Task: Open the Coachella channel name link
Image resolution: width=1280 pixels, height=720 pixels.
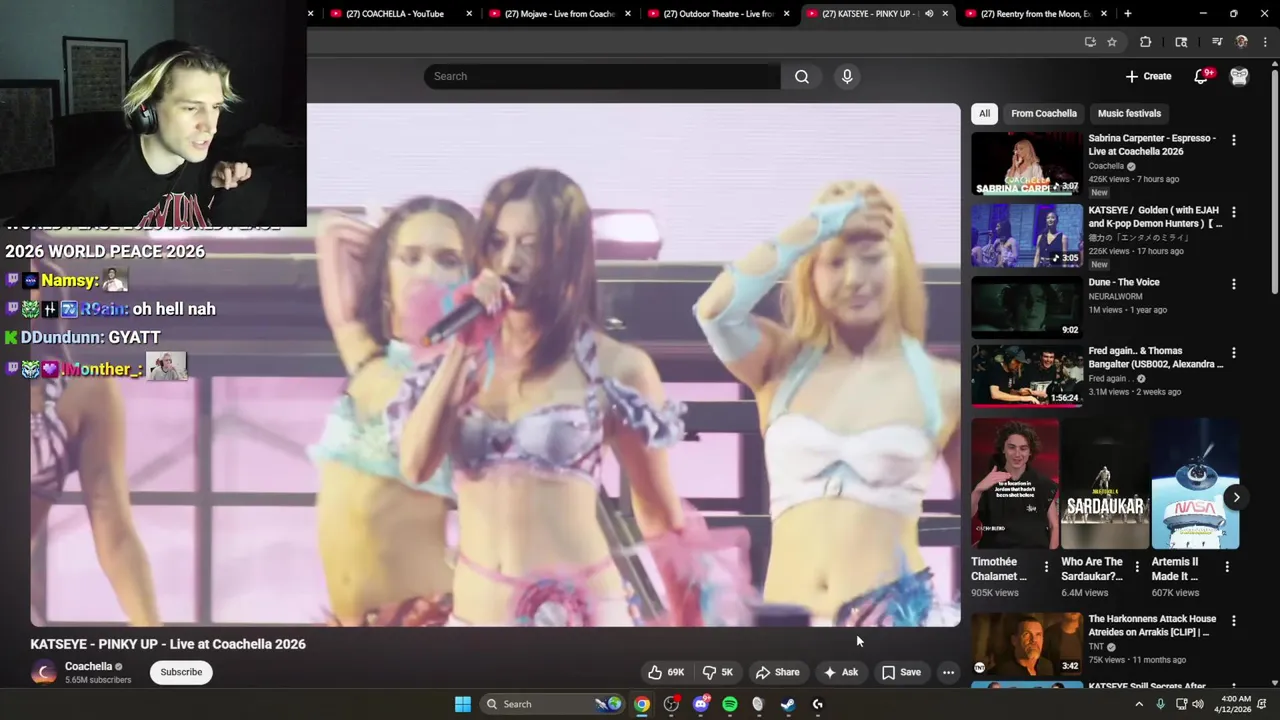Action: point(89,666)
